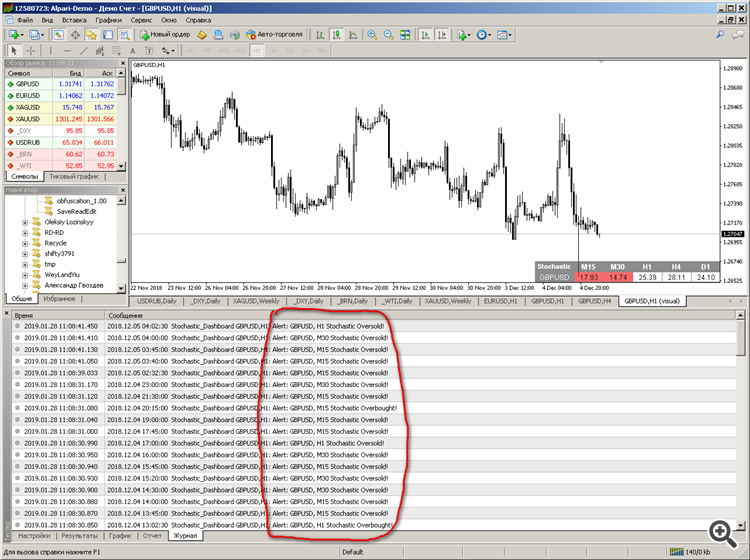750x560 pixels.
Task: Open the Сервис menu
Action: [141, 20]
